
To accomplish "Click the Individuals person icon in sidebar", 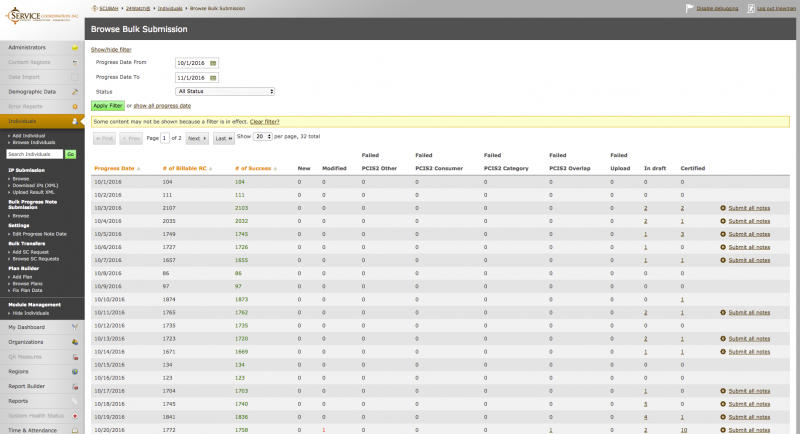I will coord(75,121).
